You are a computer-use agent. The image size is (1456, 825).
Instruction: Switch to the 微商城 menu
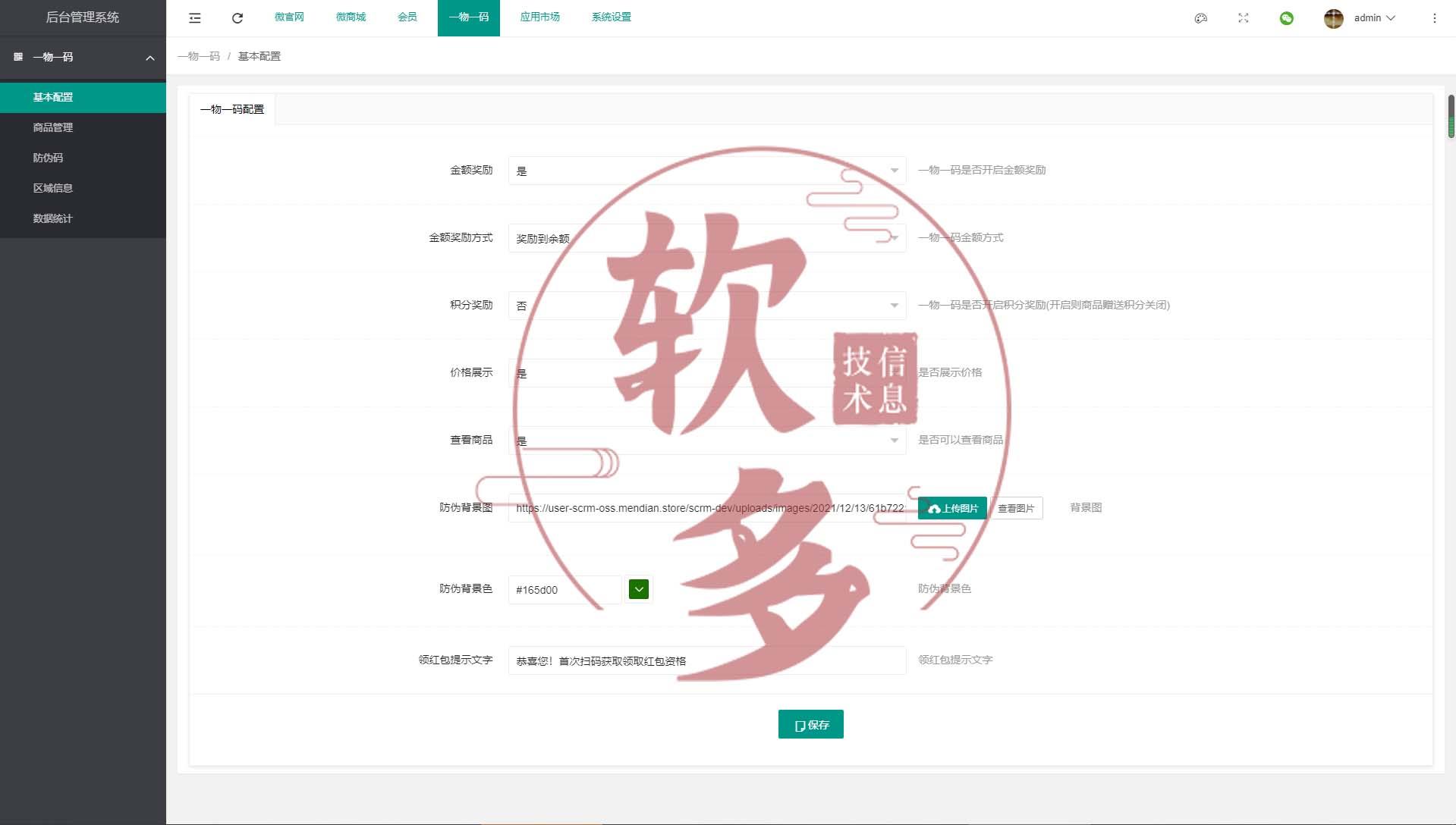pyautogui.click(x=350, y=17)
